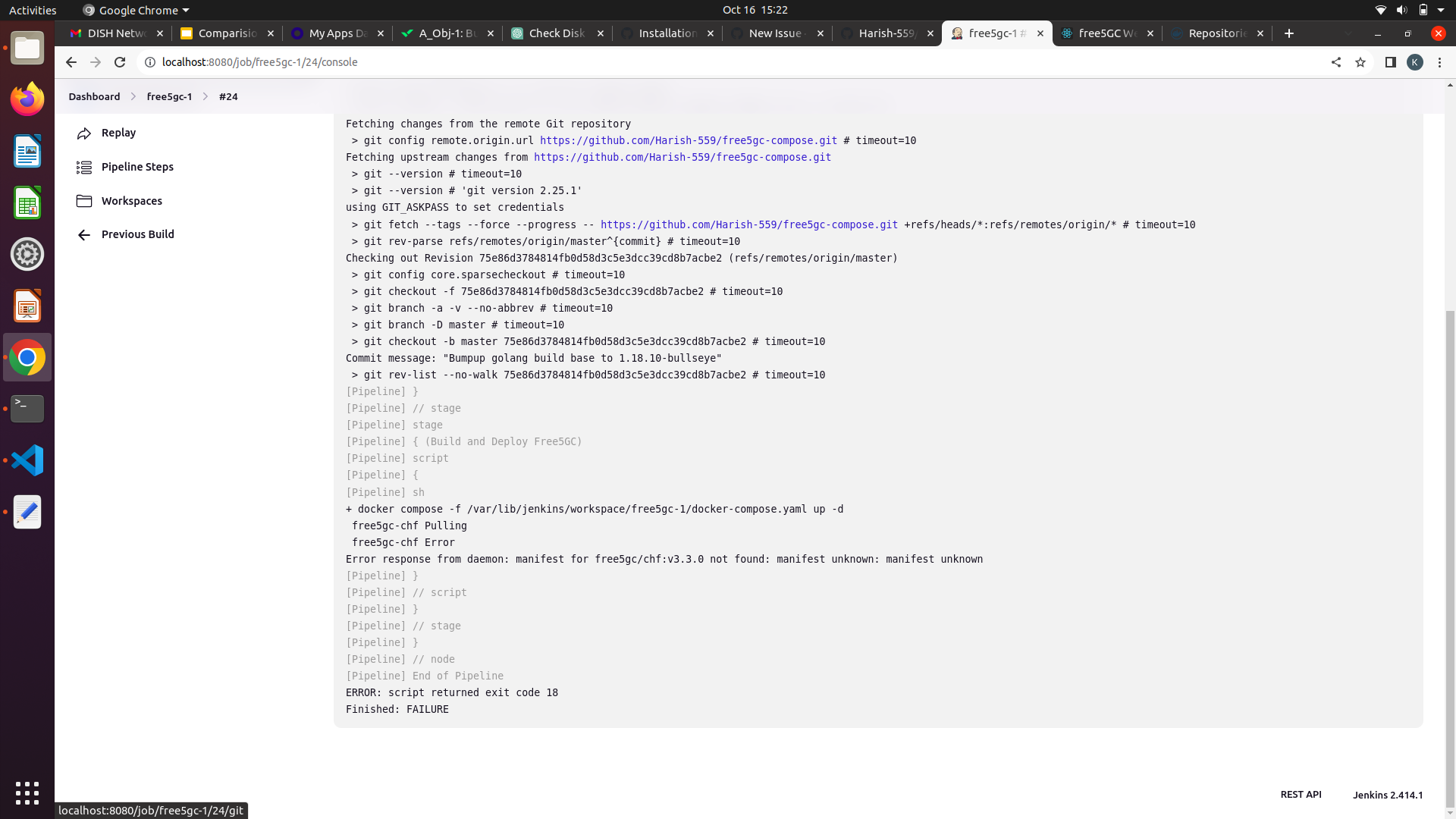The height and width of the screenshot is (819, 1456).
Task: Toggle the bookmark star for this page
Action: click(1361, 62)
